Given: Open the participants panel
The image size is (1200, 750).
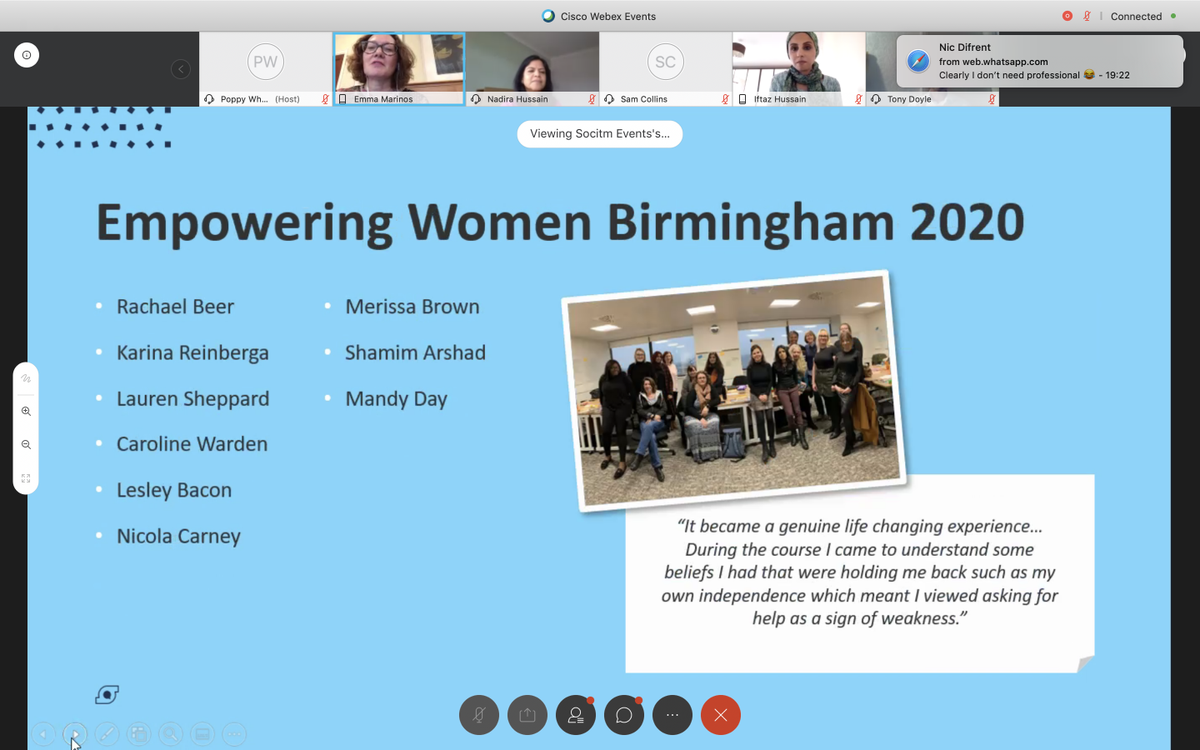Looking at the screenshot, I should (576, 715).
